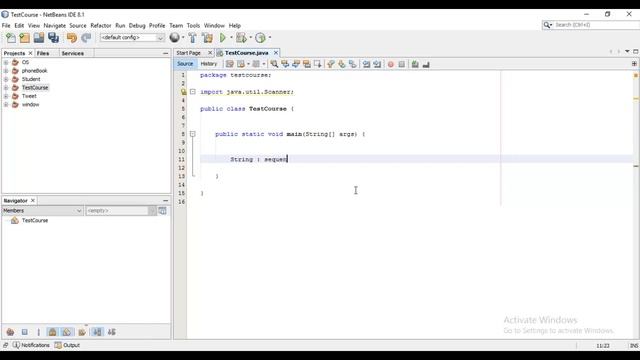
Task: Click the Find Selection magnifier icon
Action: click(274, 64)
